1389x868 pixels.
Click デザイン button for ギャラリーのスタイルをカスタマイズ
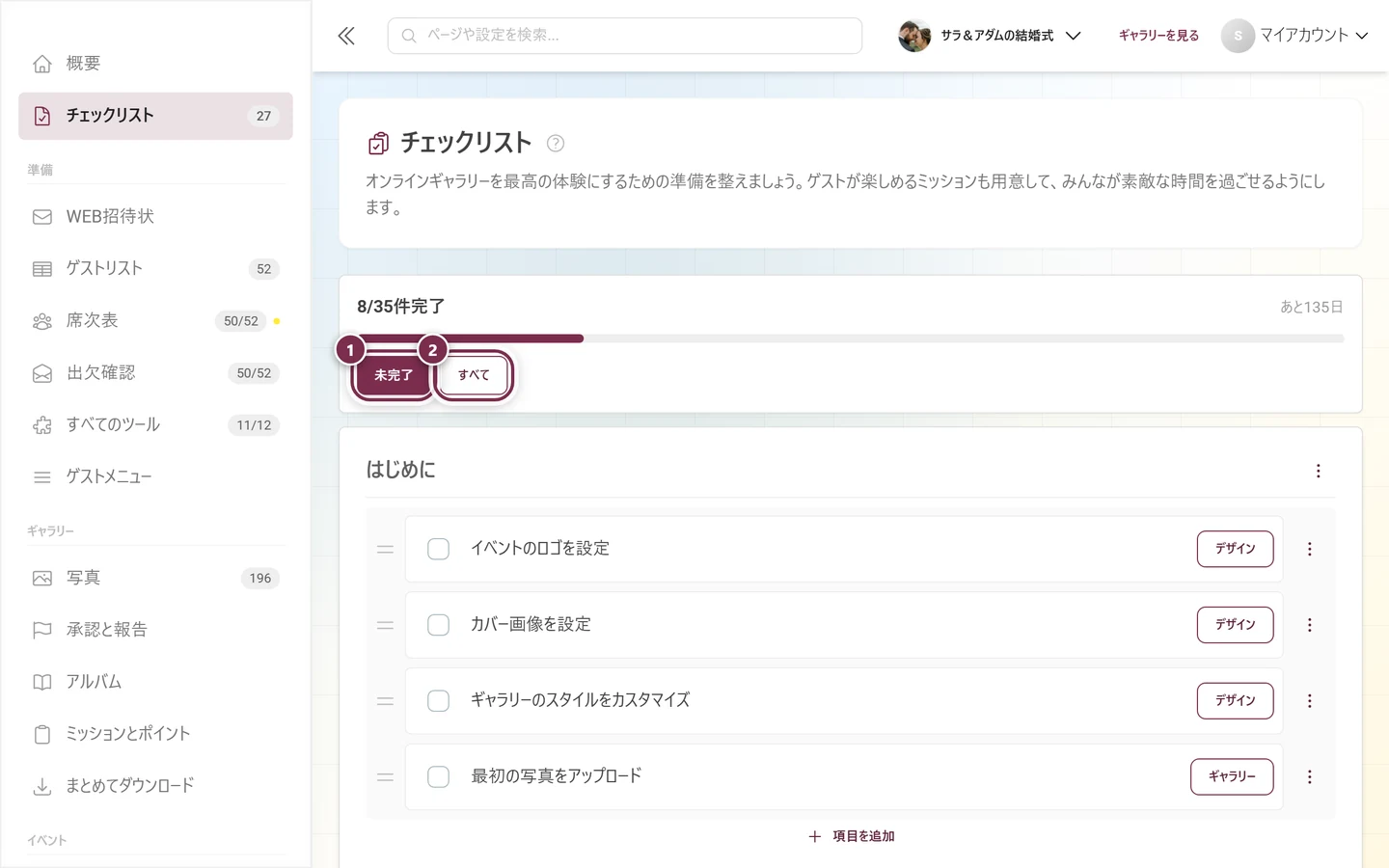(1235, 701)
